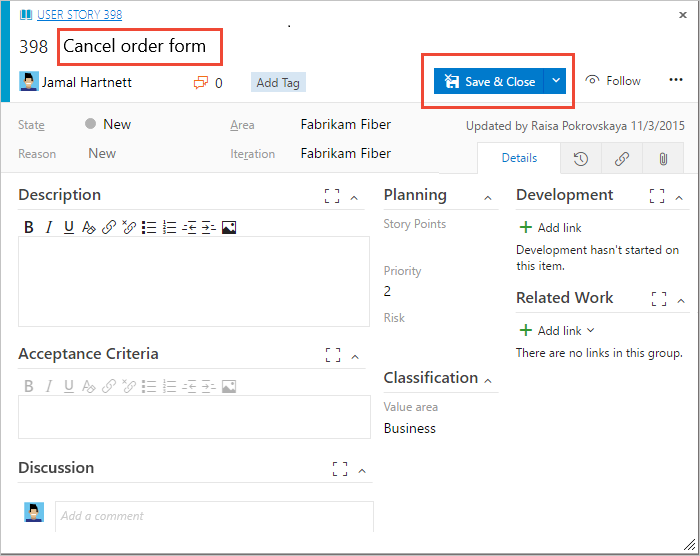Click the Add Tag button

tap(278, 82)
